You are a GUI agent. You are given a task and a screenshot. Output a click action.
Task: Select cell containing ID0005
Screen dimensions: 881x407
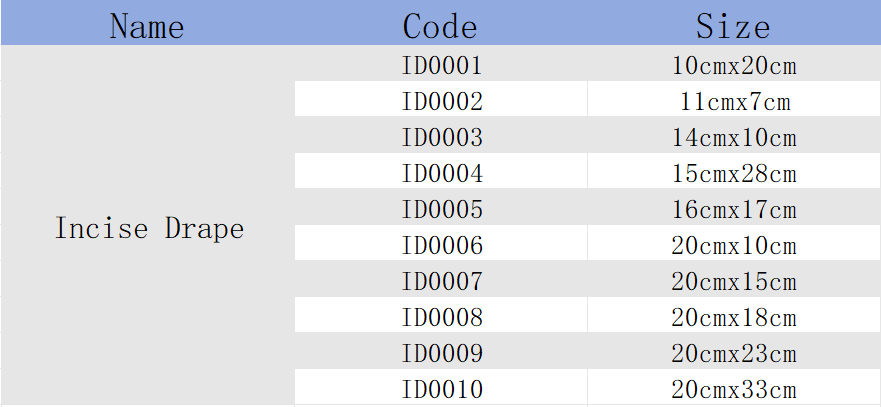pos(441,207)
